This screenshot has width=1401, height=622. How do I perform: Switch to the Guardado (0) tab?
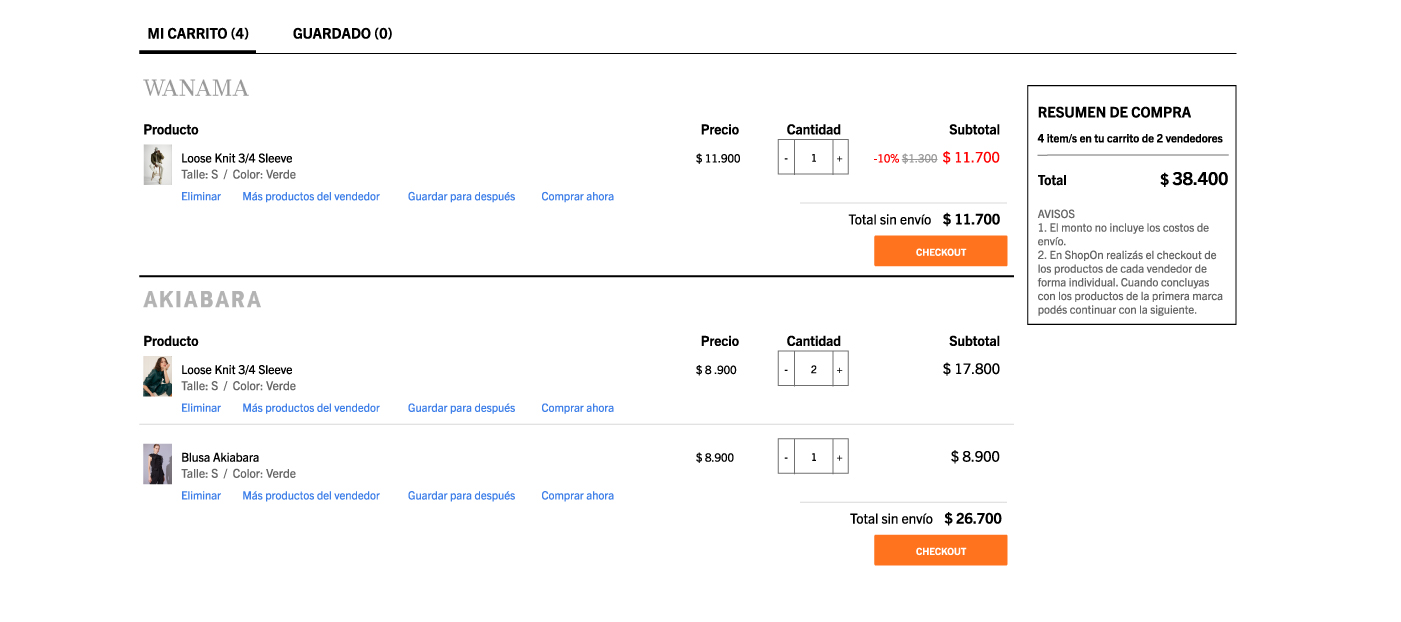tap(342, 34)
